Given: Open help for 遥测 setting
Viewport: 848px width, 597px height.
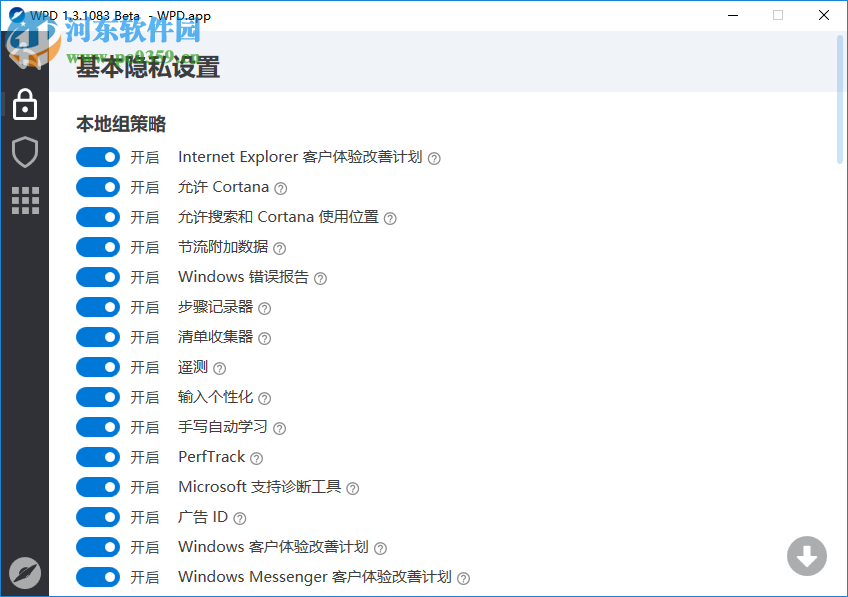Looking at the screenshot, I should pos(218,367).
